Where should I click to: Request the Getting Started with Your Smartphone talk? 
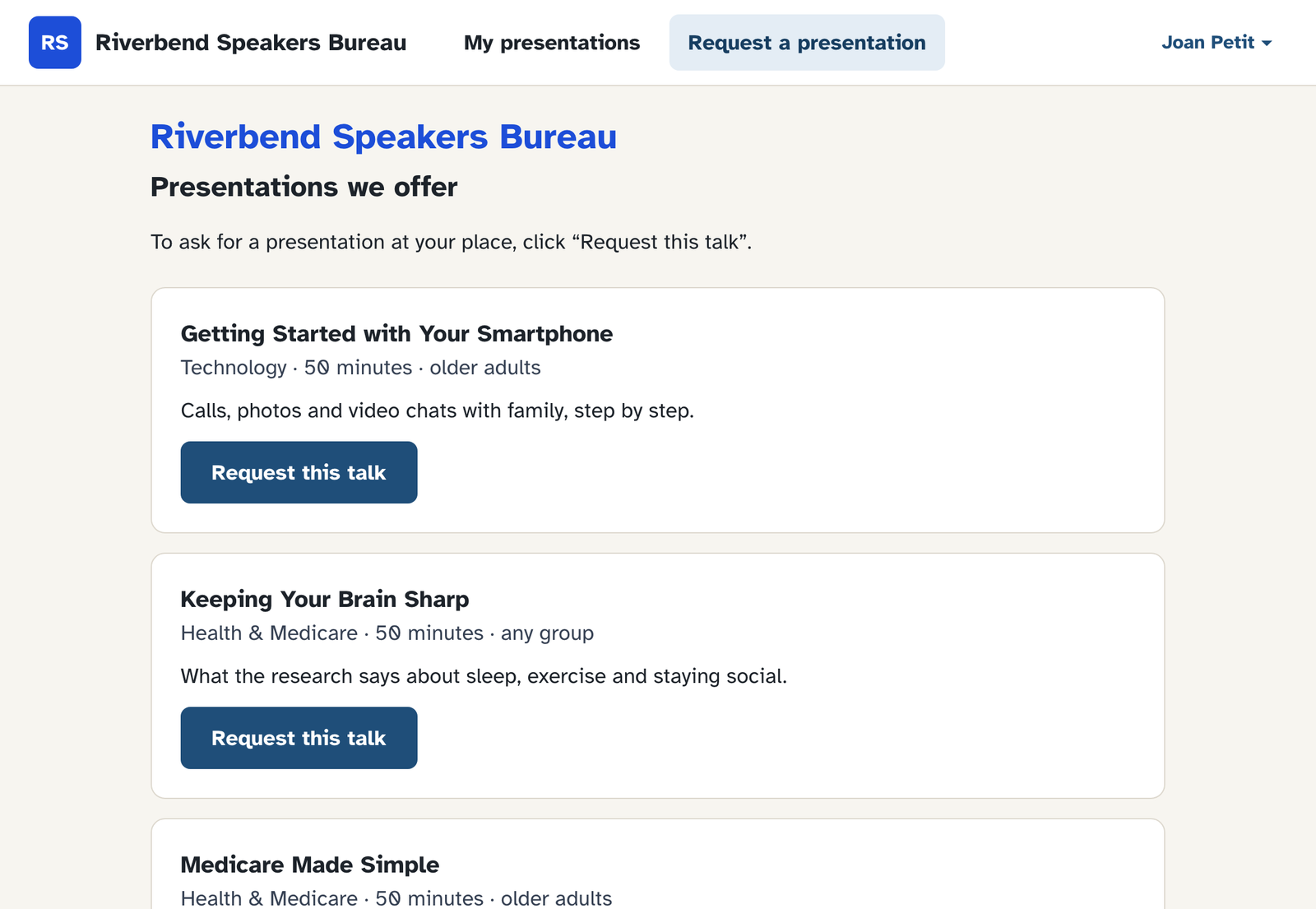pos(299,472)
